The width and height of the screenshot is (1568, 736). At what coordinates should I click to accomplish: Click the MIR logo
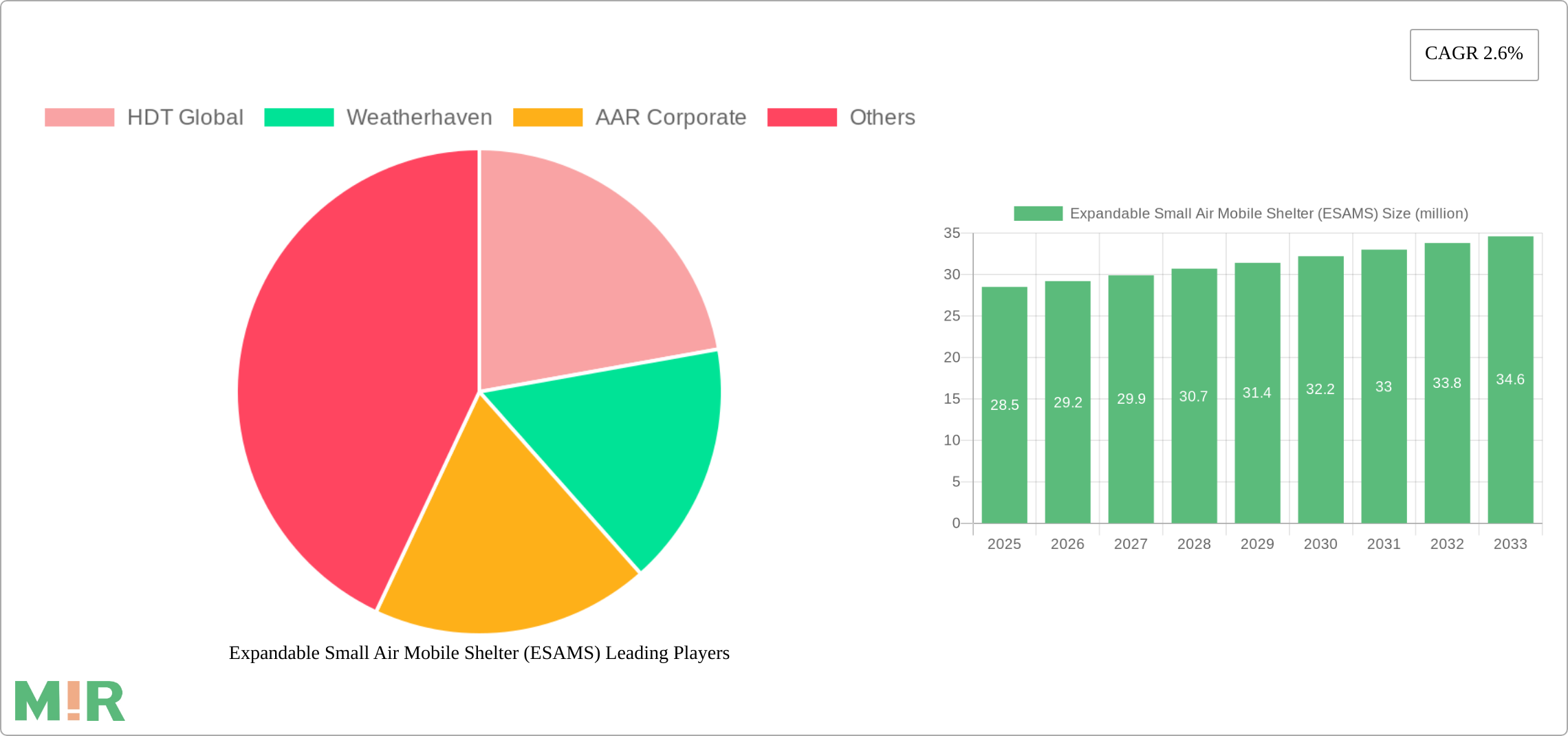pyautogui.click(x=70, y=701)
